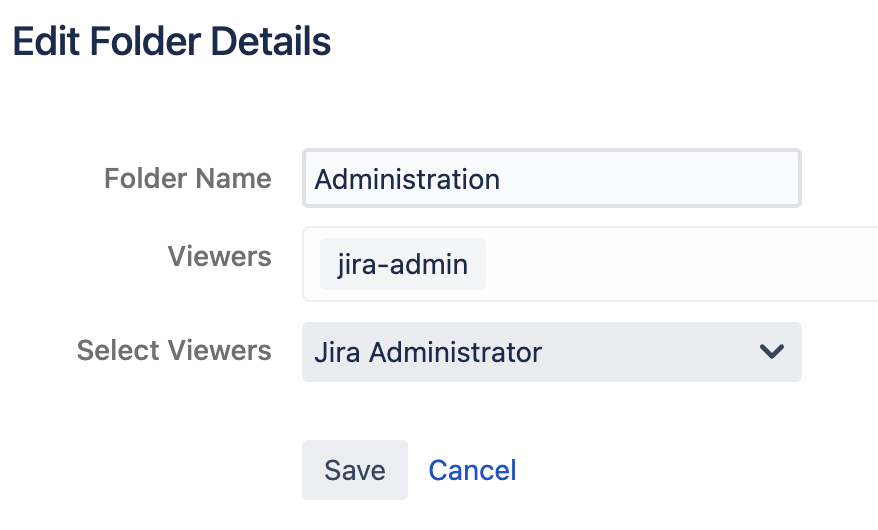Click the chevron arrow in Select Viewers
Viewport: 878px width, 530px height.
(770, 352)
